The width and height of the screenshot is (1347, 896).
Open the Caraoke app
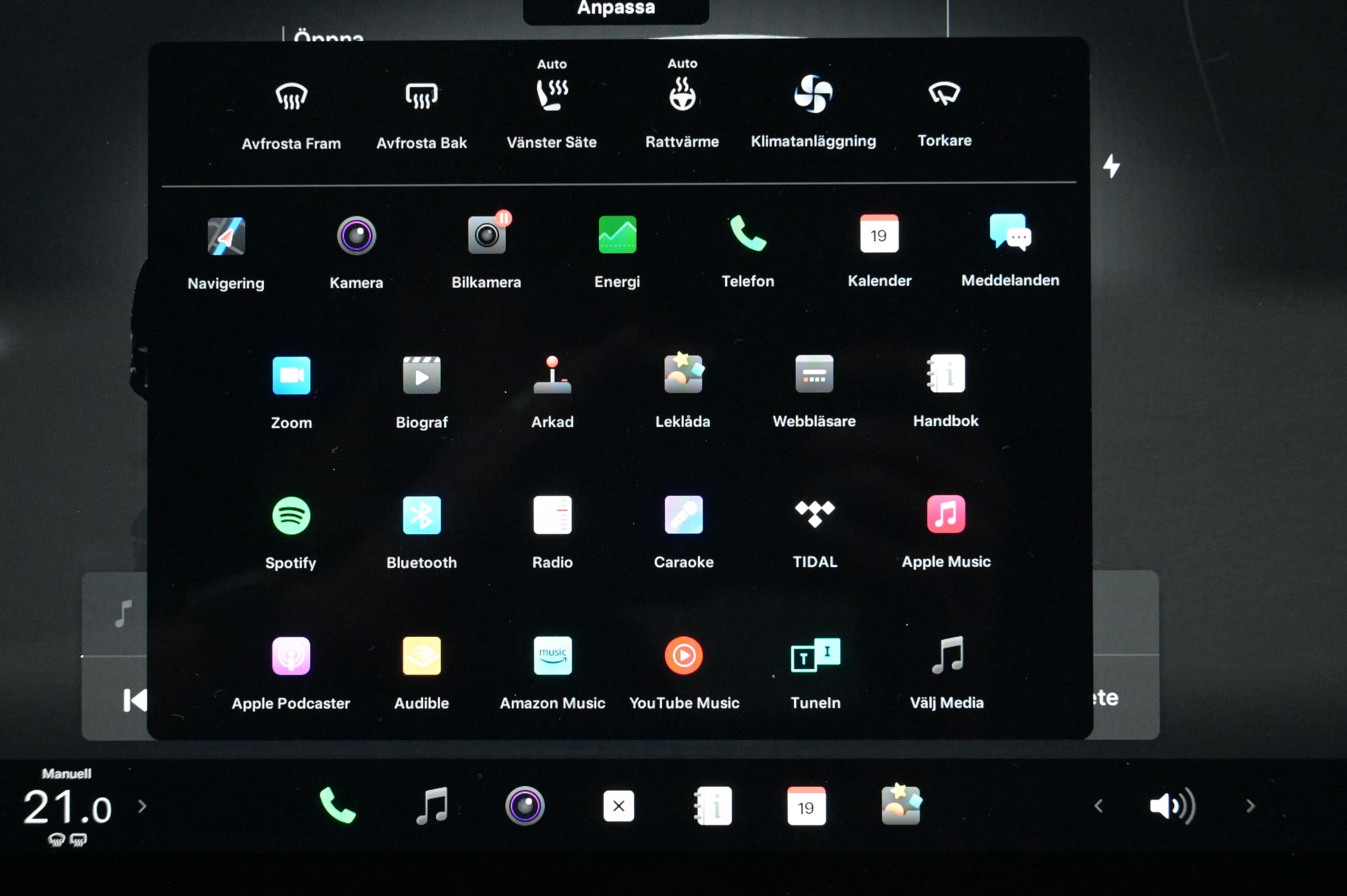coord(684,515)
